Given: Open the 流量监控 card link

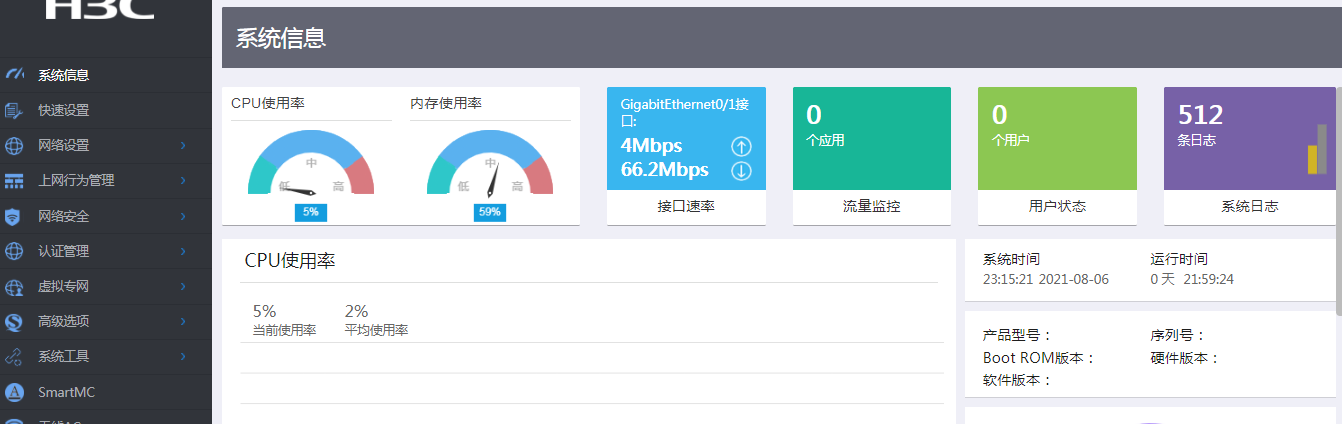Looking at the screenshot, I should pyautogui.click(x=872, y=207).
